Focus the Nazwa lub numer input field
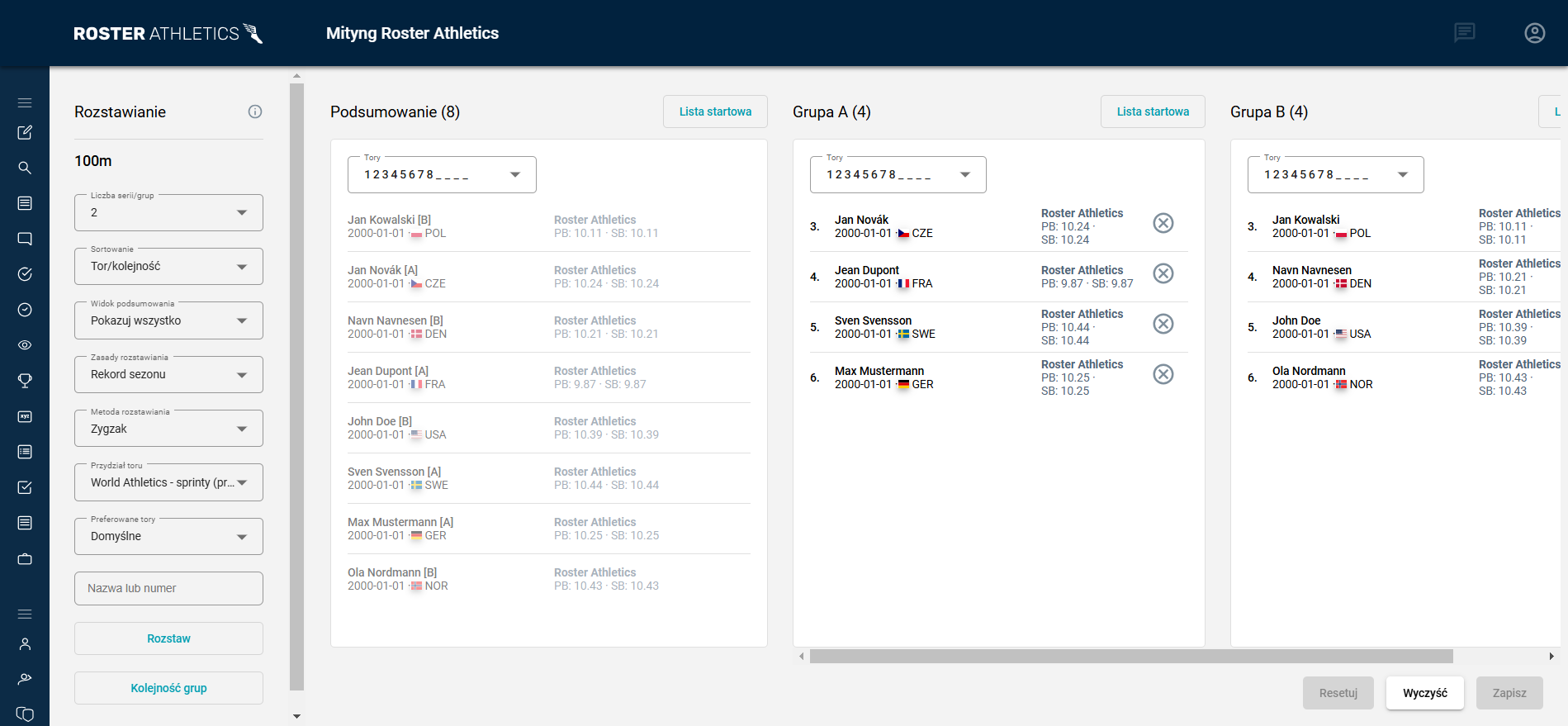This screenshot has height=726, width=1568. [x=168, y=588]
